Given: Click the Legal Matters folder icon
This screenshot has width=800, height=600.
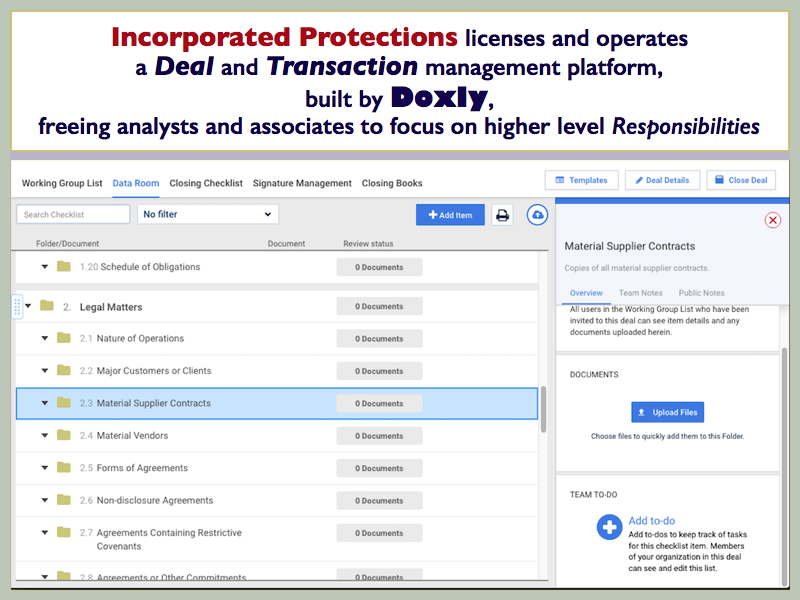Looking at the screenshot, I should (47, 306).
